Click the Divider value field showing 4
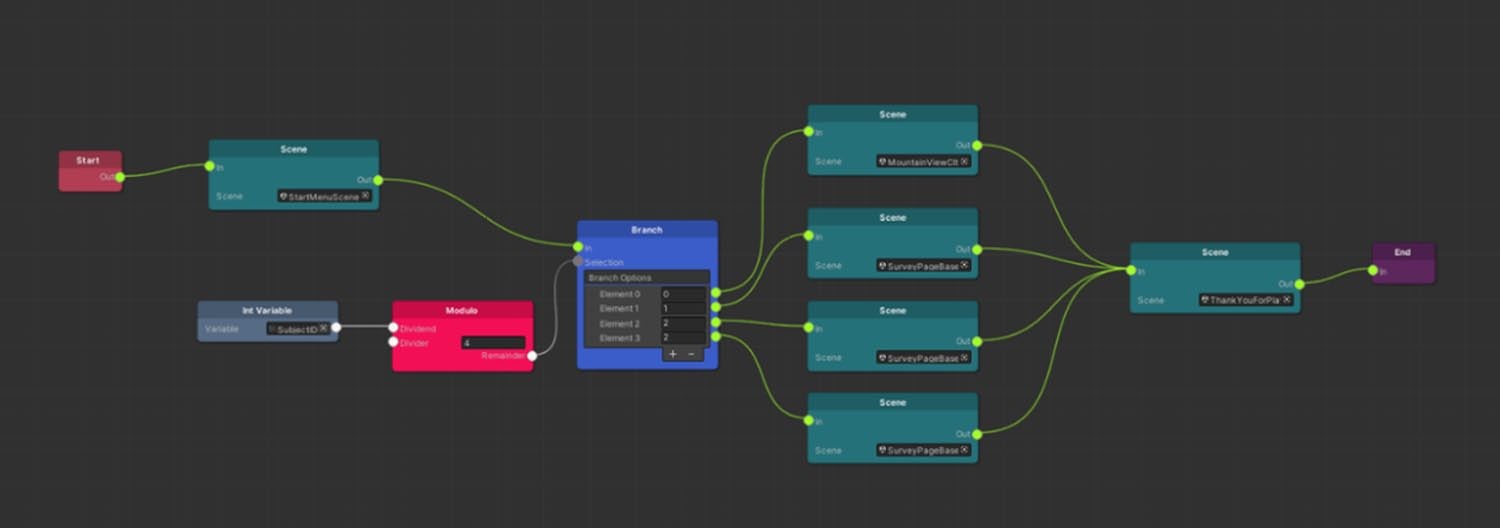Viewport: 1500px width, 528px height. click(x=493, y=342)
